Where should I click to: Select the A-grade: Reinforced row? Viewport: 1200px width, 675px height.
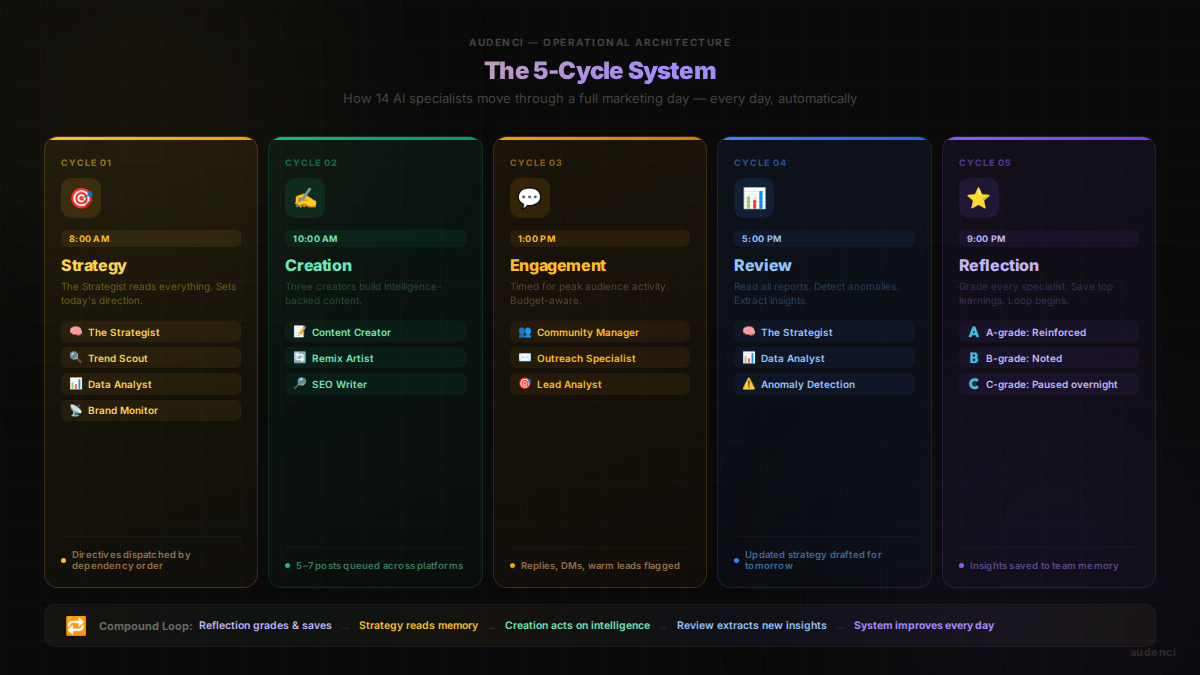(x=1048, y=332)
